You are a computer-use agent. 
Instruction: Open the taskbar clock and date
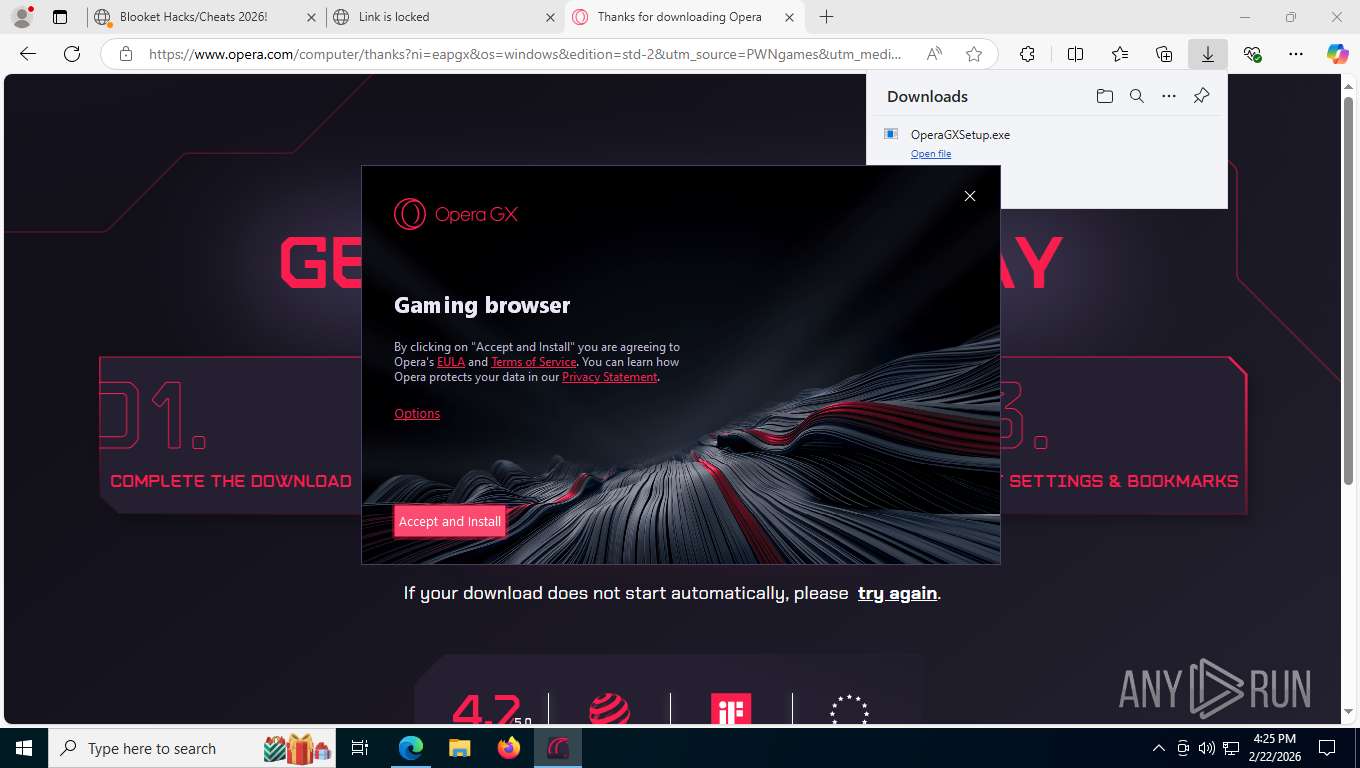(1274, 748)
